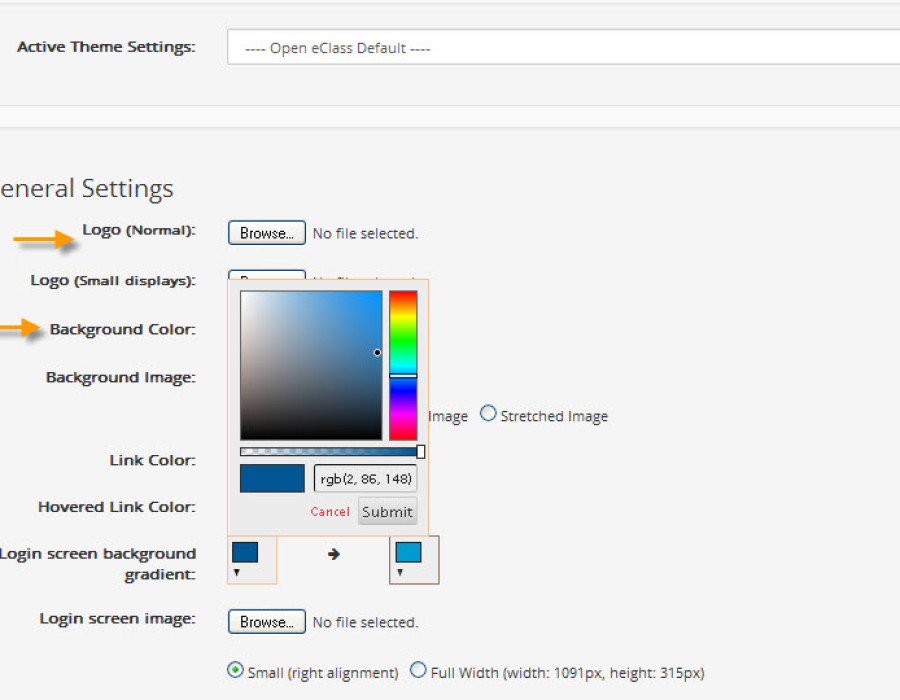The width and height of the screenshot is (900, 700).
Task: Select the Stretched Image radio button
Action: tap(488, 413)
